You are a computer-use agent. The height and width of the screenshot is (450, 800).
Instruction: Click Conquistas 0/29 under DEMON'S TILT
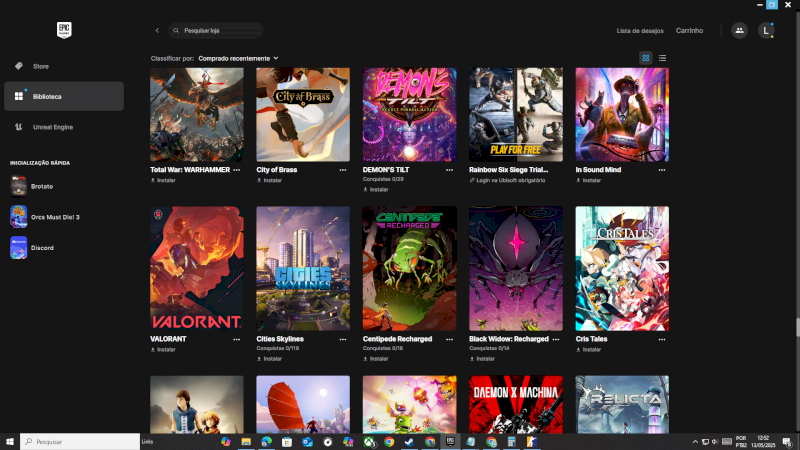(x=383, y=180)
